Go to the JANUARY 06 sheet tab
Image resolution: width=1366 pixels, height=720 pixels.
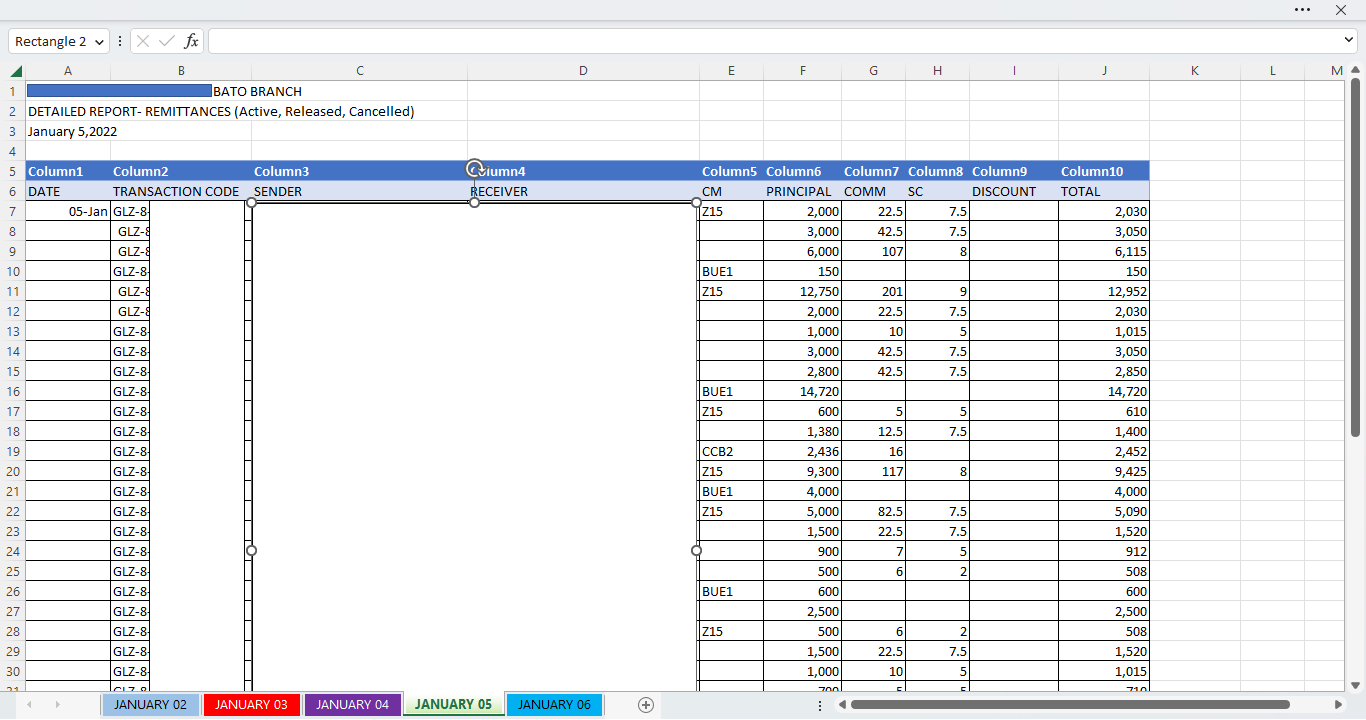coord(554,705)
